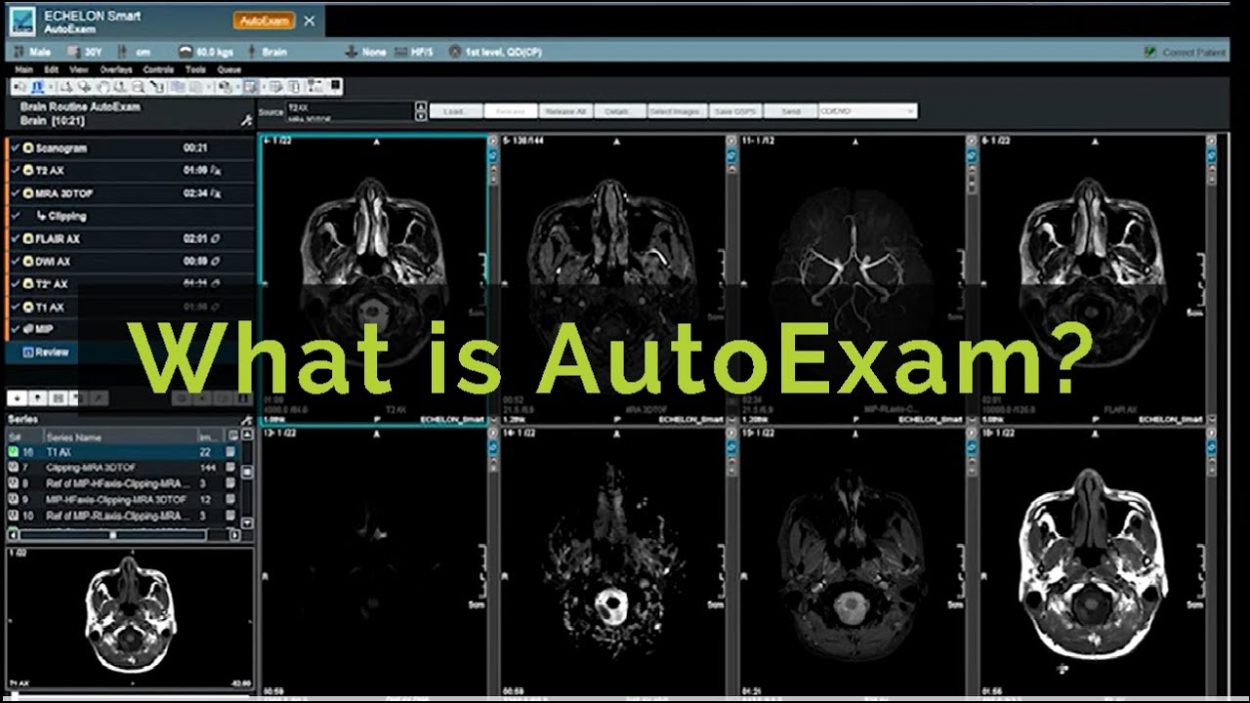Click the patient weight icon showing 60.0 kgs
Screen dimensions: 1250x703
click(185, 51)
